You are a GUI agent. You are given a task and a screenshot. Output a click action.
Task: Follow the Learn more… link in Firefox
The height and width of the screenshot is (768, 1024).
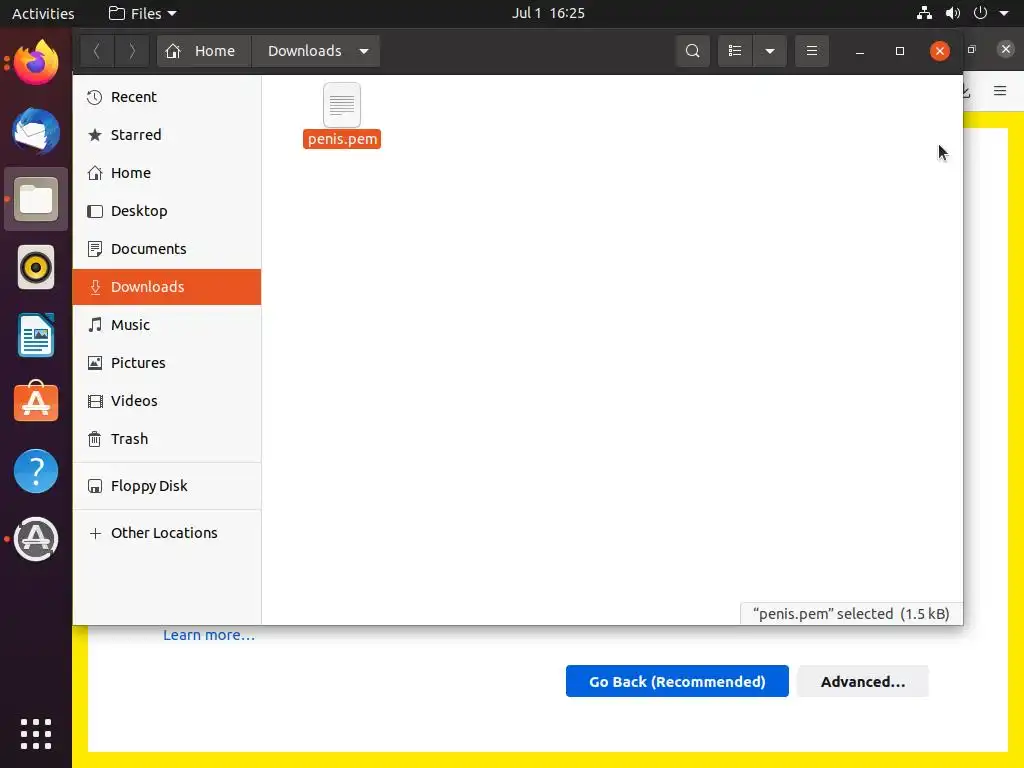coord(209,635)
